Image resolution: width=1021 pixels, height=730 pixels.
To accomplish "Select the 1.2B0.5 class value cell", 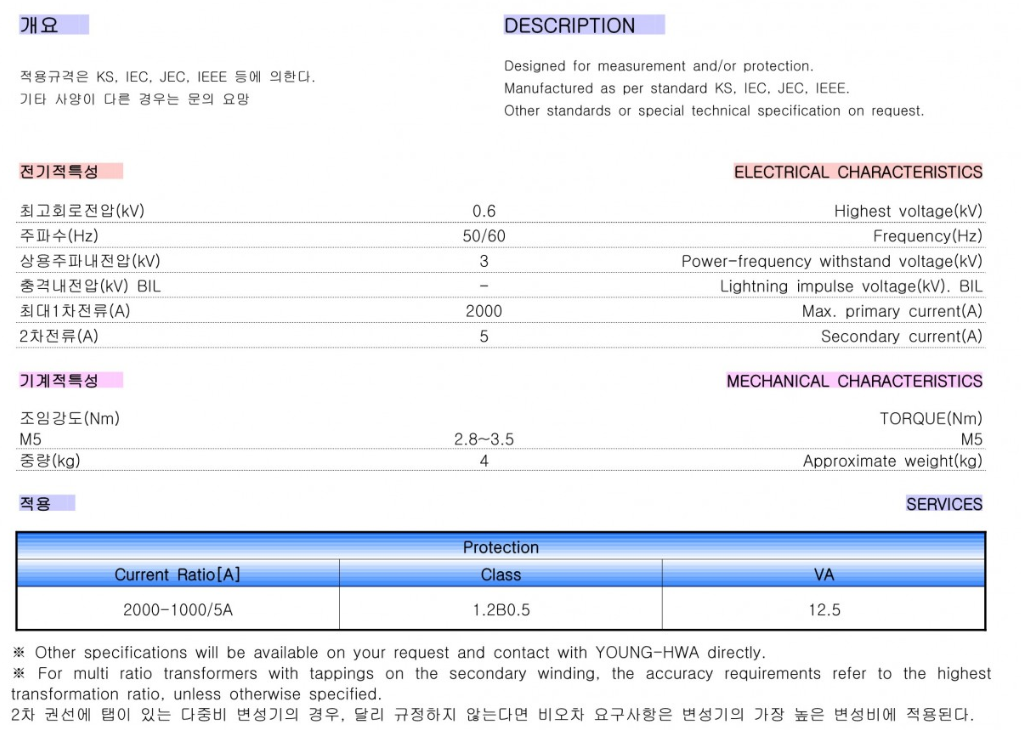I will pos(501,610).
